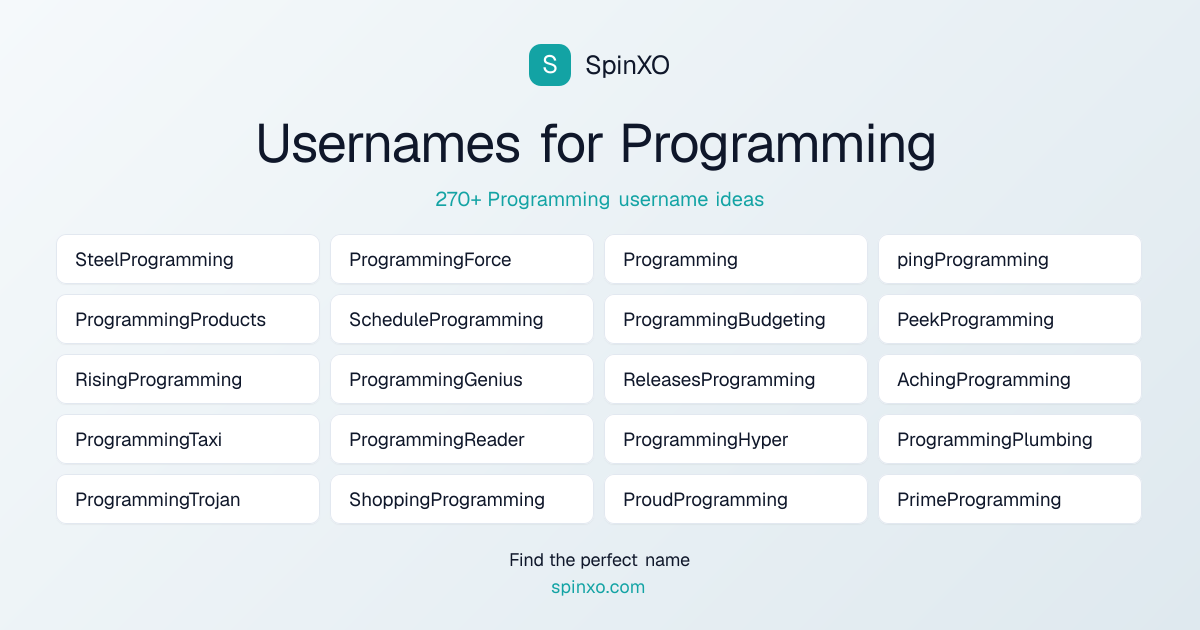Pick the pingProgramming username card
The image size is (1200, 630).
1010,259
